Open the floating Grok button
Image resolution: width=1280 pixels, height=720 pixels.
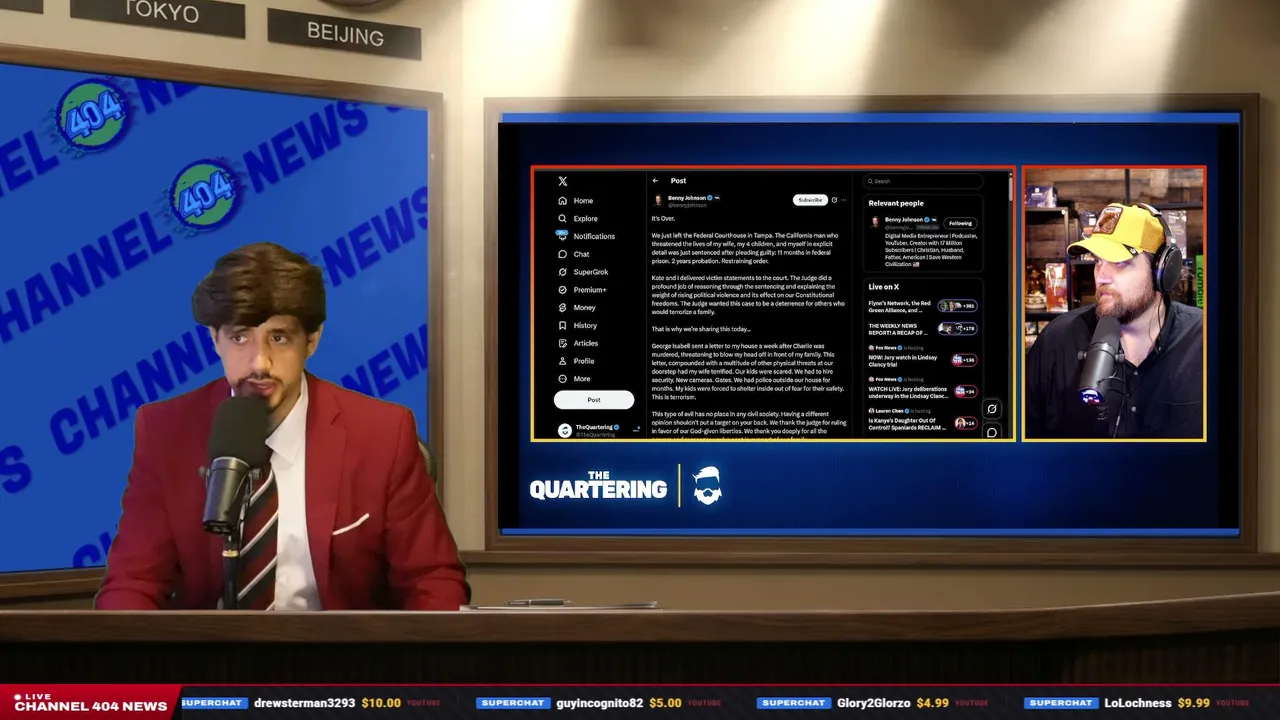(991, 408)
